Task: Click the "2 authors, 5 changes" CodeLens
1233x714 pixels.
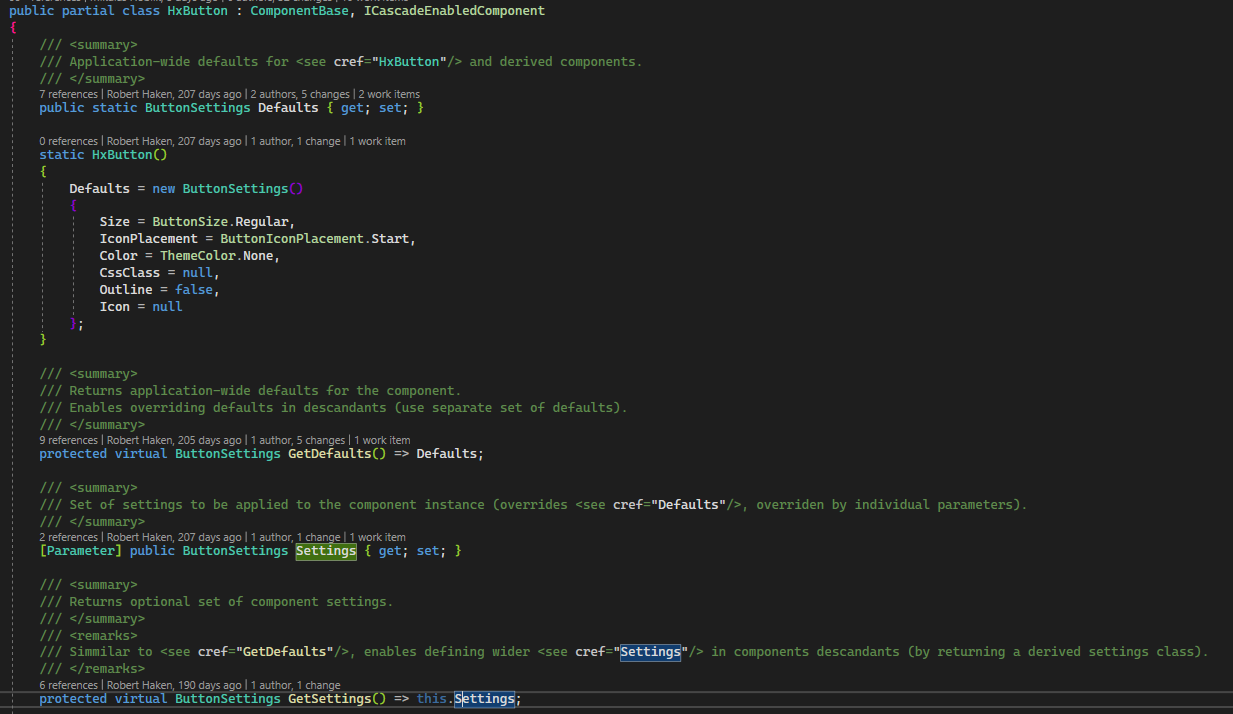Action: point(301,94)
